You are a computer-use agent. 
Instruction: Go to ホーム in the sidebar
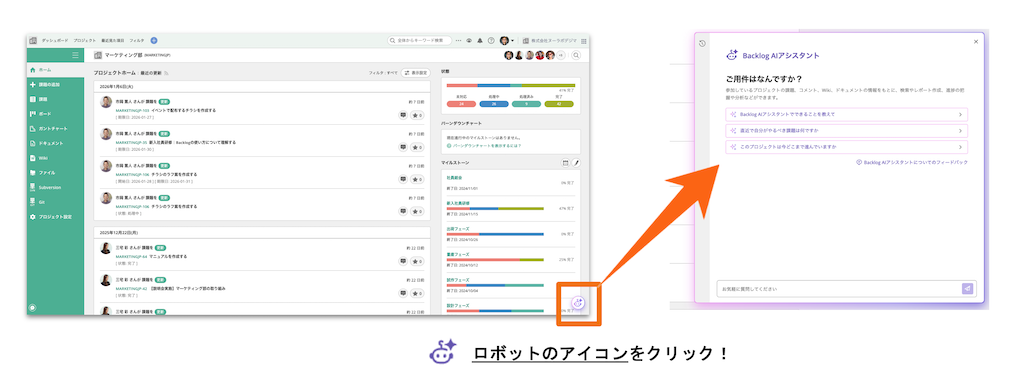[x=56, y=70]
